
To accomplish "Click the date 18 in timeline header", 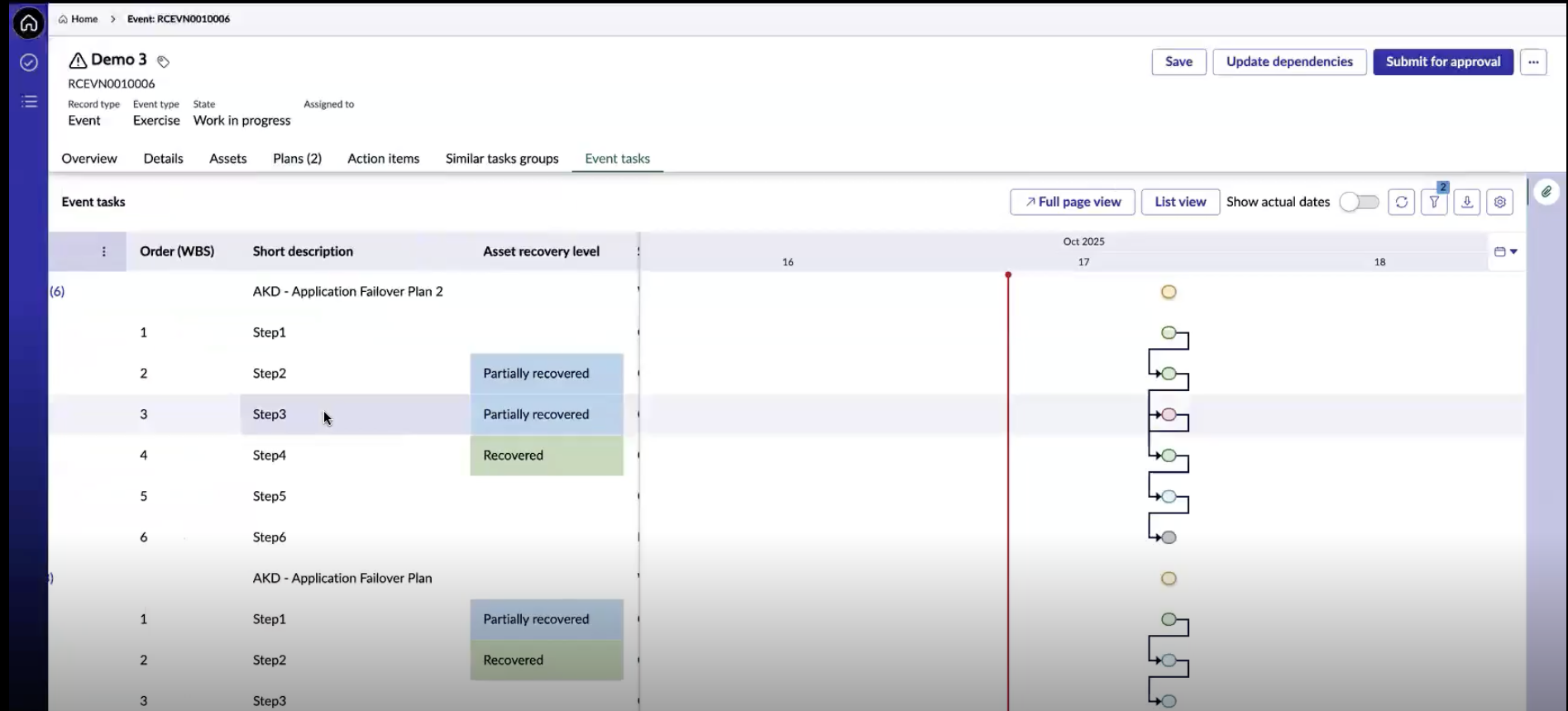I will pos(1379,262).
